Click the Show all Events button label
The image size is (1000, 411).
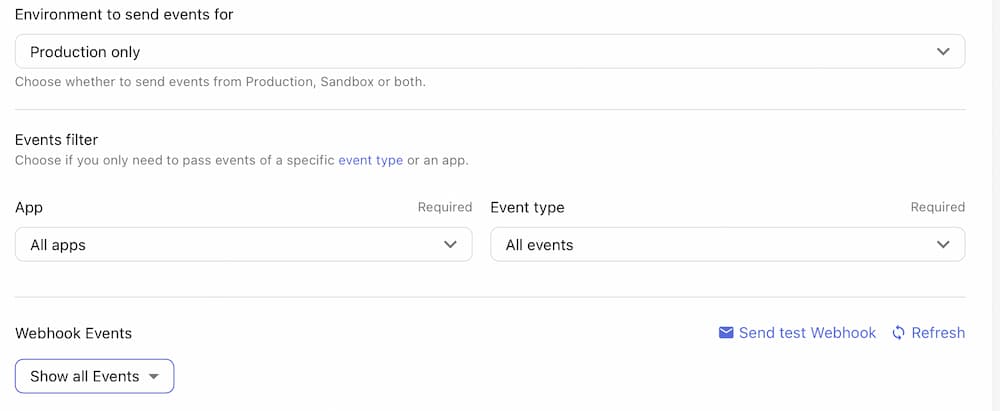85,377
